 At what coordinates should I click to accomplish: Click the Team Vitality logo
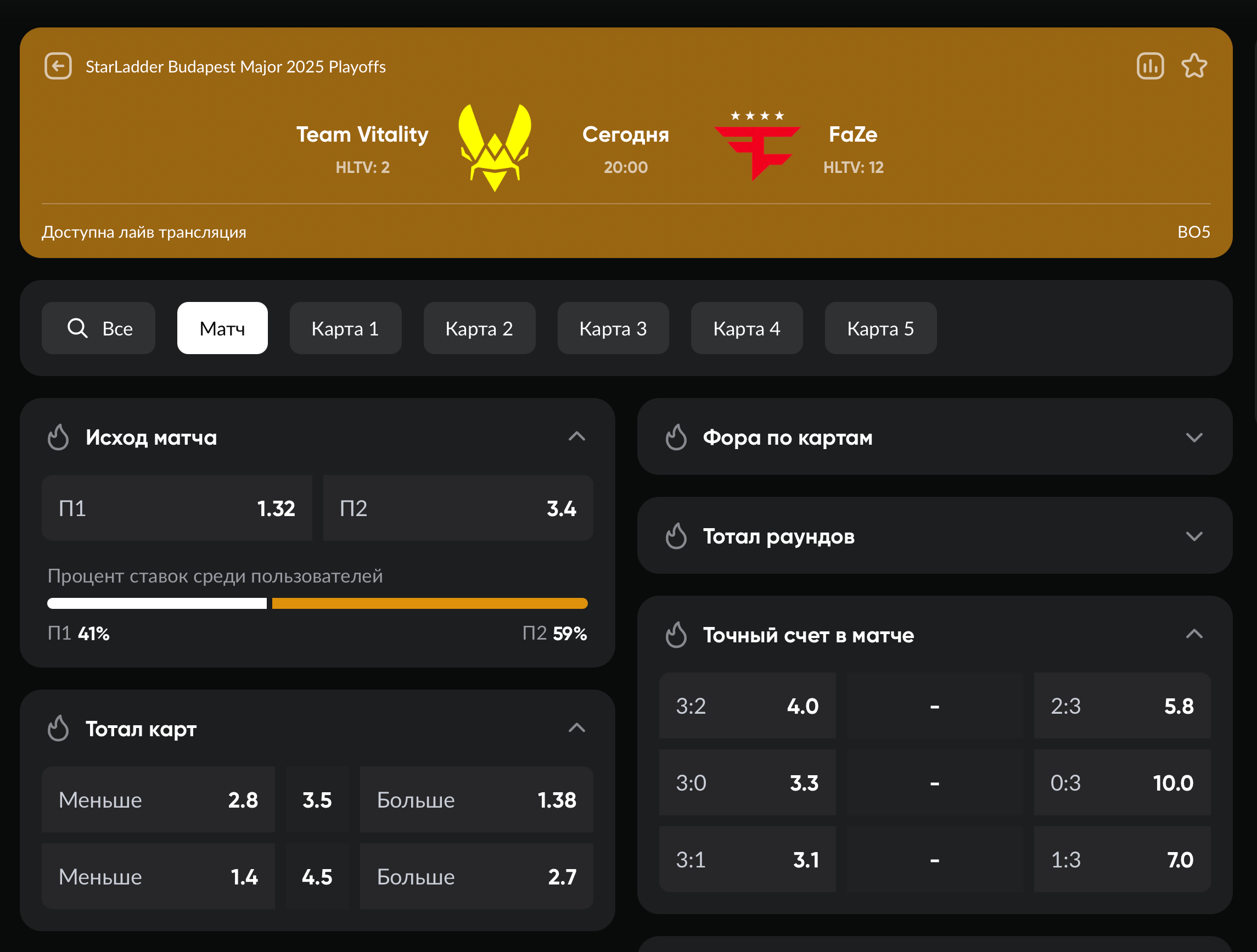(495, 148)
